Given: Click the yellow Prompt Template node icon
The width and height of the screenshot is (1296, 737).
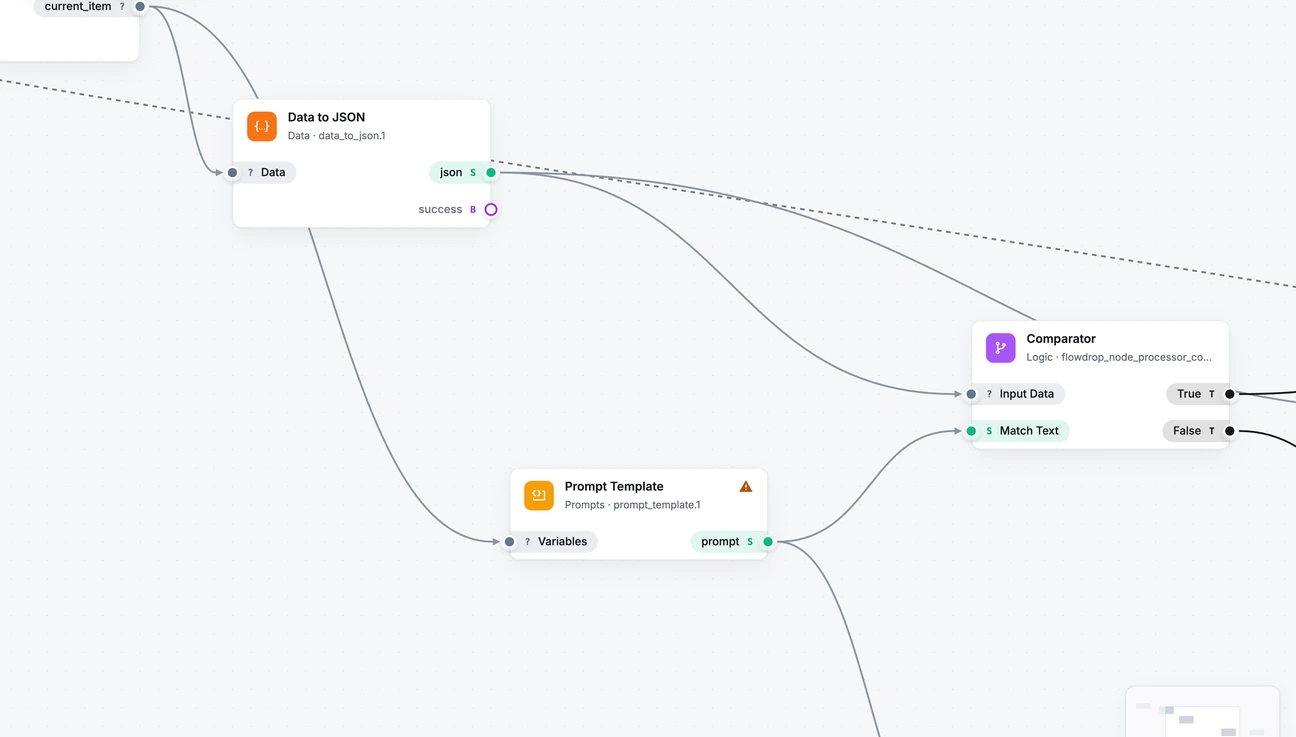Looking at the screenshot, I should 539,496.
